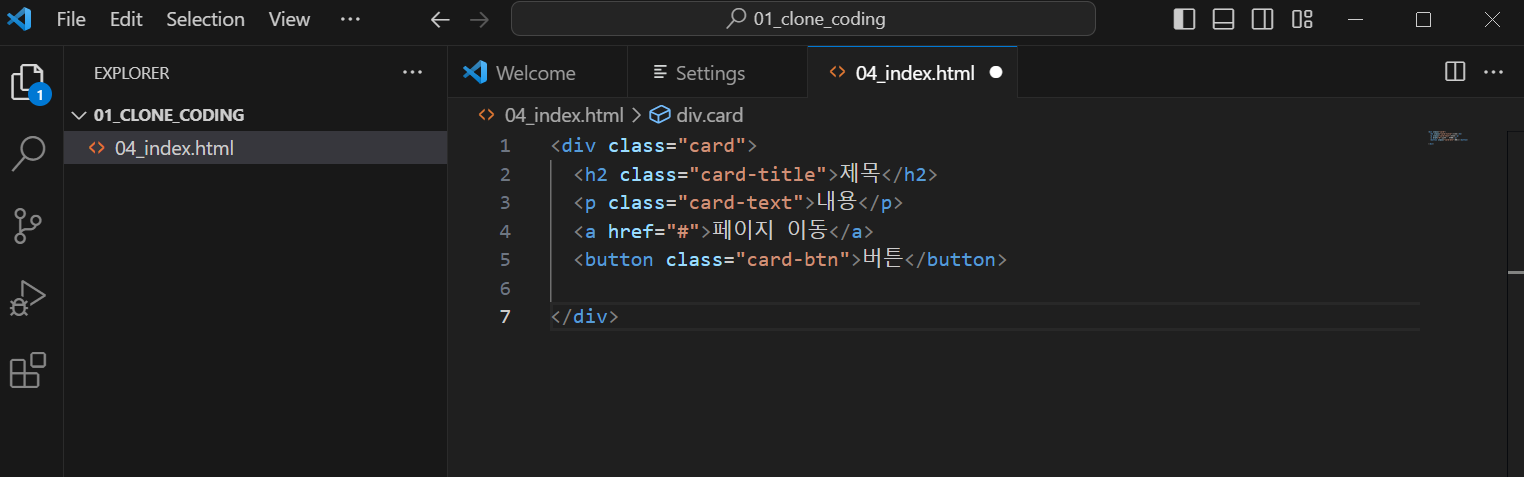Click the 제목 heading text

tap(860, 175)
